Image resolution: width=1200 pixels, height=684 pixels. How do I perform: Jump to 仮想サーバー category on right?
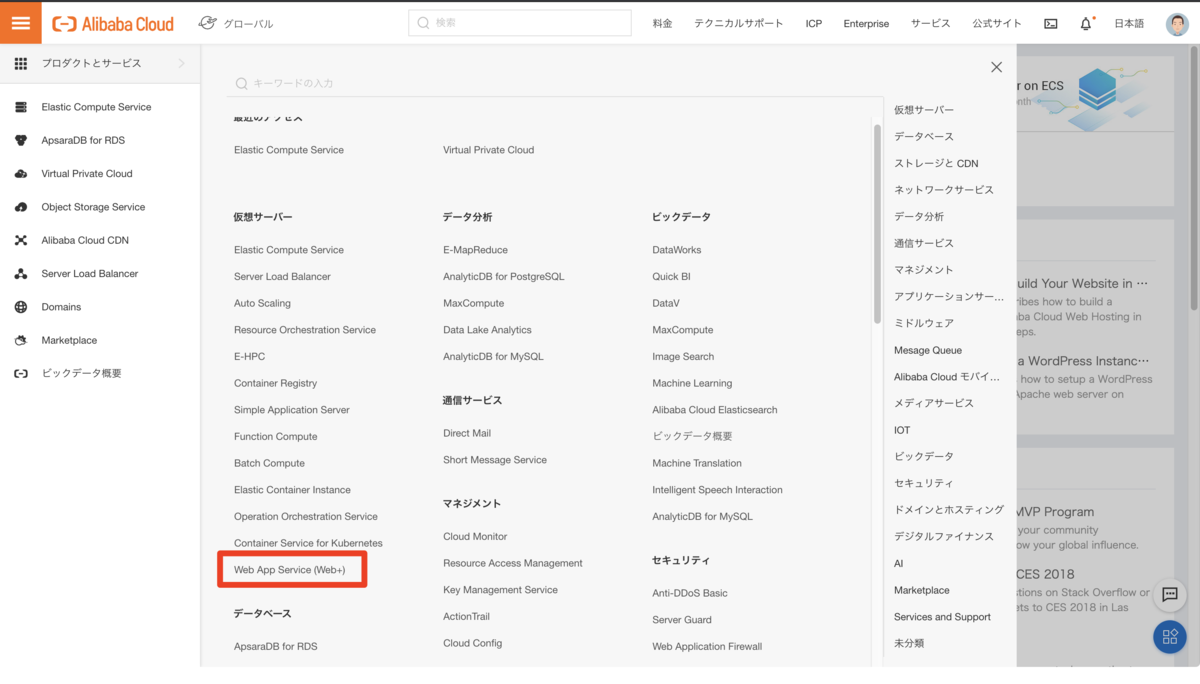924,110
